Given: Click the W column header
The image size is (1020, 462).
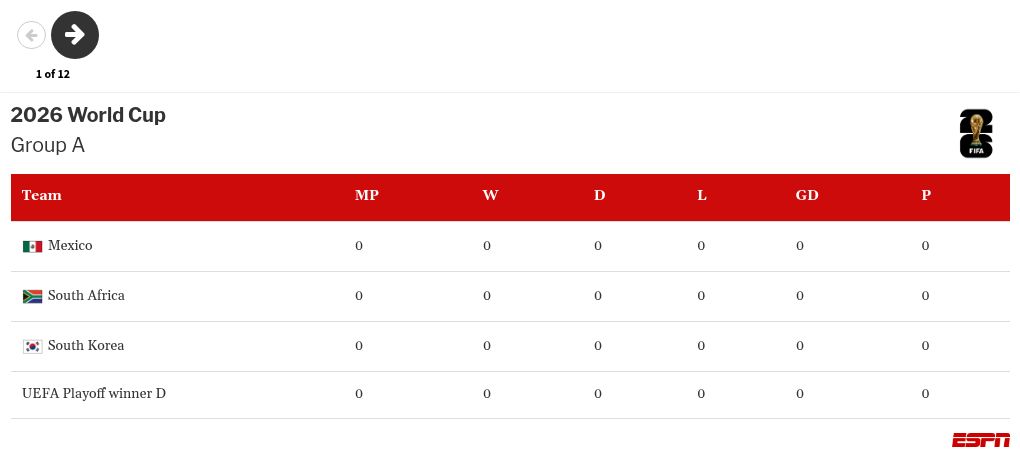Looking at the screenshot, I should 490,195.
